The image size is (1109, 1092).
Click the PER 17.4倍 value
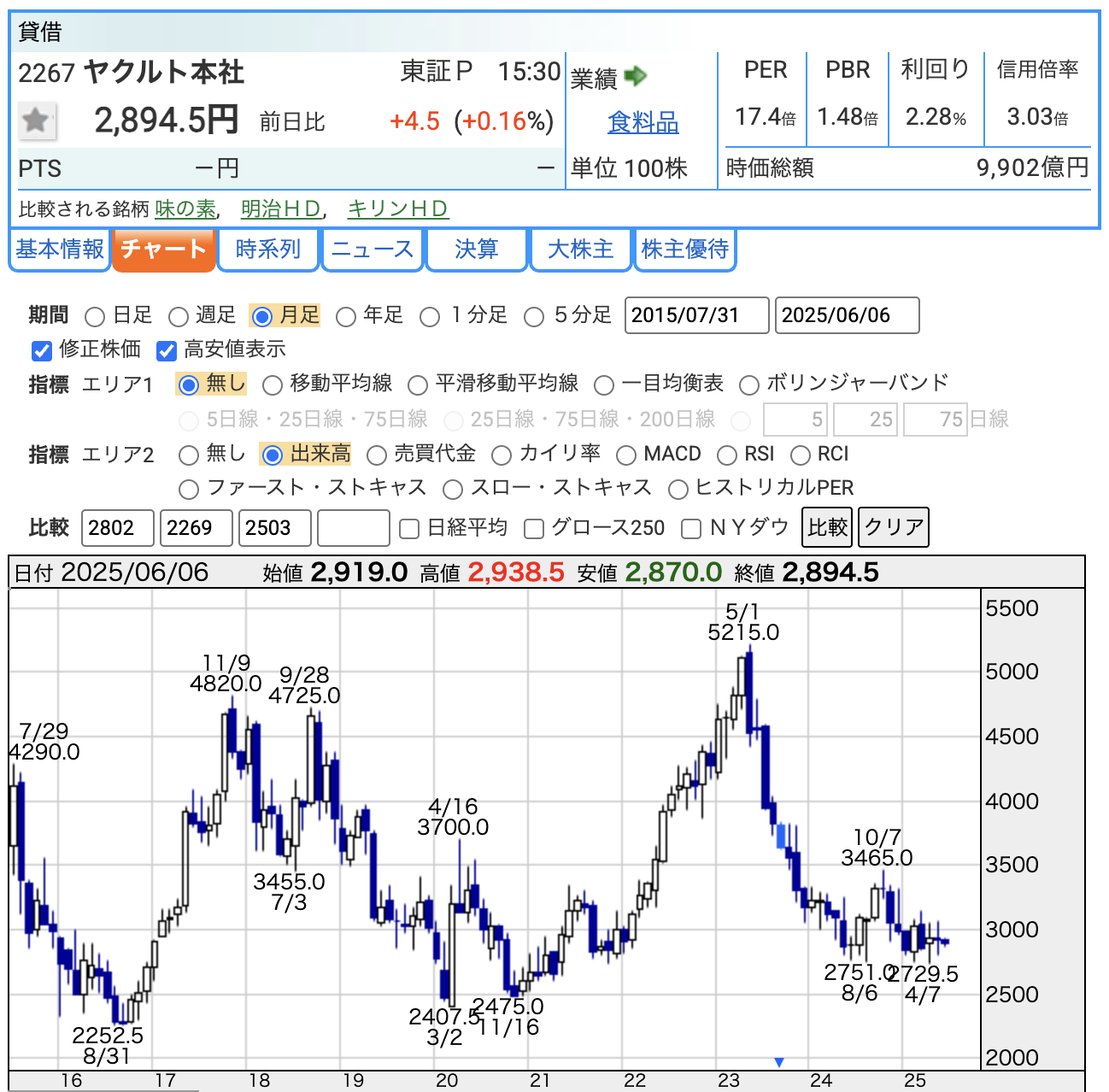[766, 116]
